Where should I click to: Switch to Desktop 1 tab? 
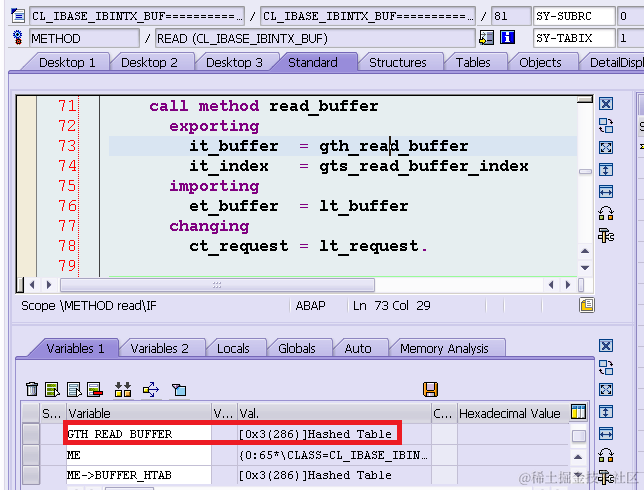[67, 62]
